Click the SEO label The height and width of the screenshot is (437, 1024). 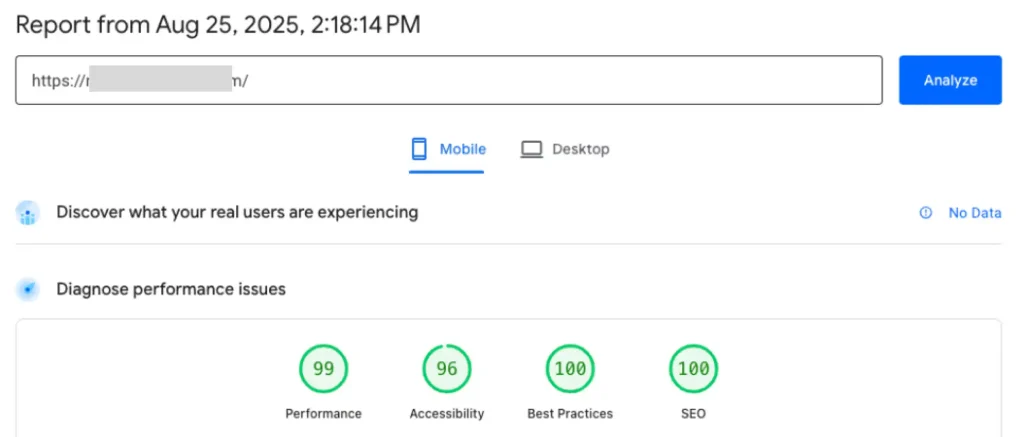pos(694,413)
